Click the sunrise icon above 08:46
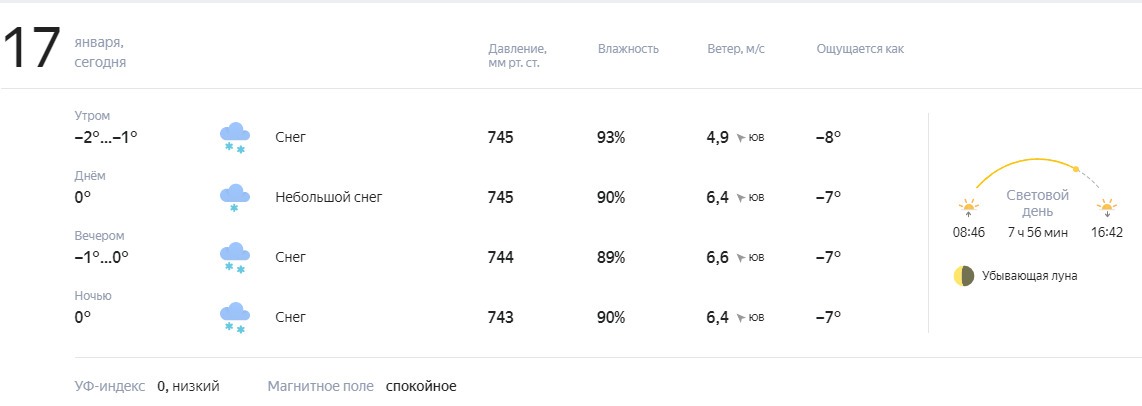This screenshot has width=1142, height=406. click(x=968, y=208)
